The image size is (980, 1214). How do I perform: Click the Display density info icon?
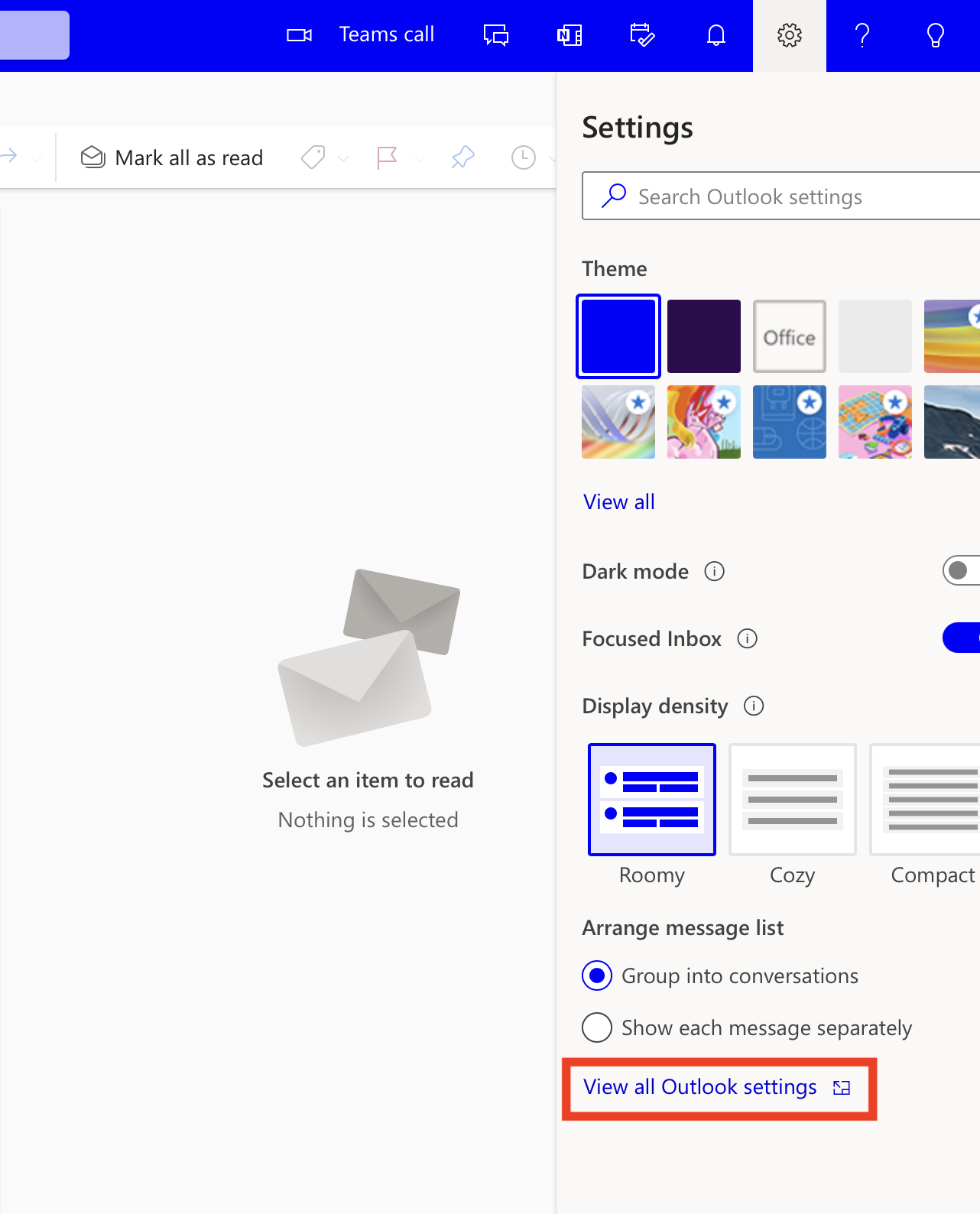pyautogui.click(x=754, y=706)
